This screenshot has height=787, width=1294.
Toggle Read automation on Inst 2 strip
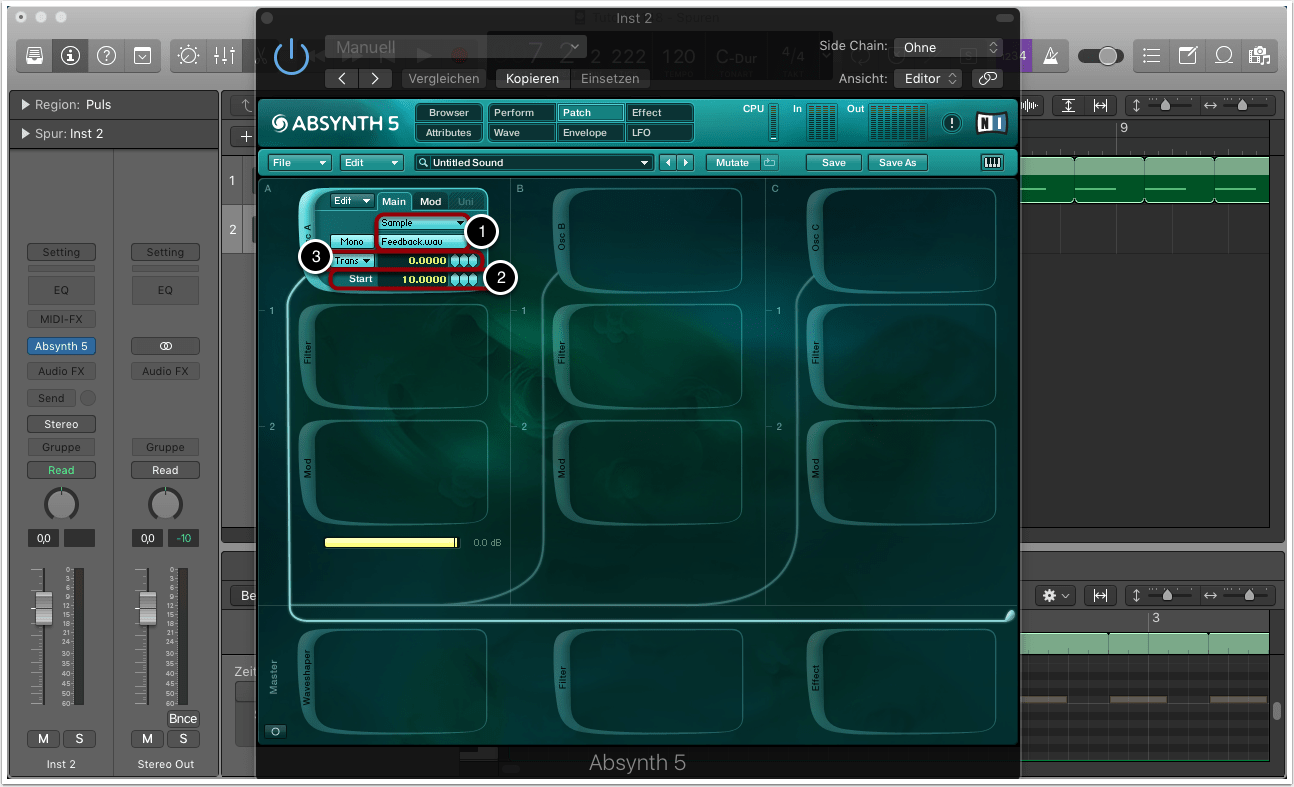pyautogui.click(x=61, y=470)
